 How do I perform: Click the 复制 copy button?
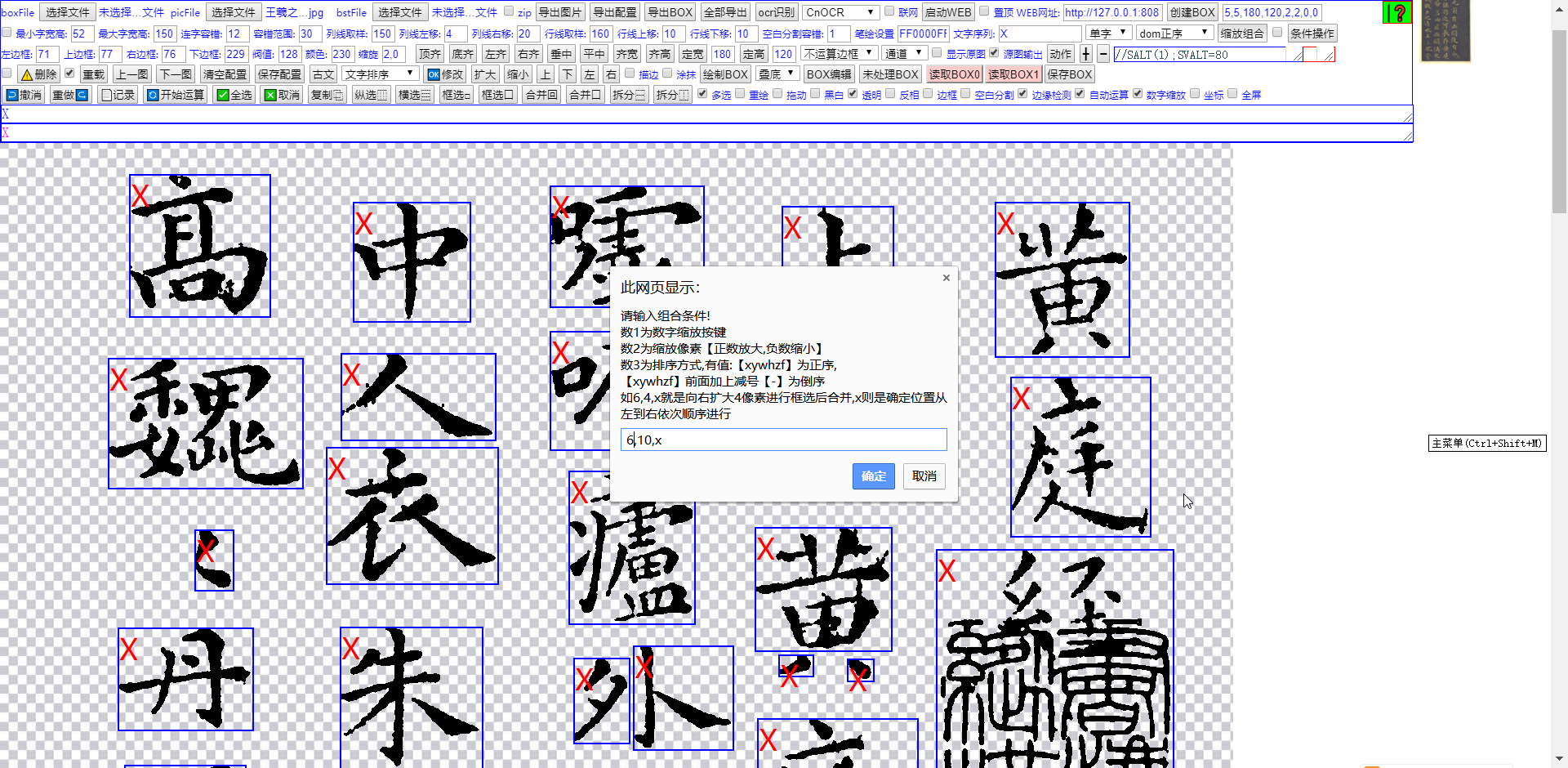pyautogui.click(x=327, y=95)
